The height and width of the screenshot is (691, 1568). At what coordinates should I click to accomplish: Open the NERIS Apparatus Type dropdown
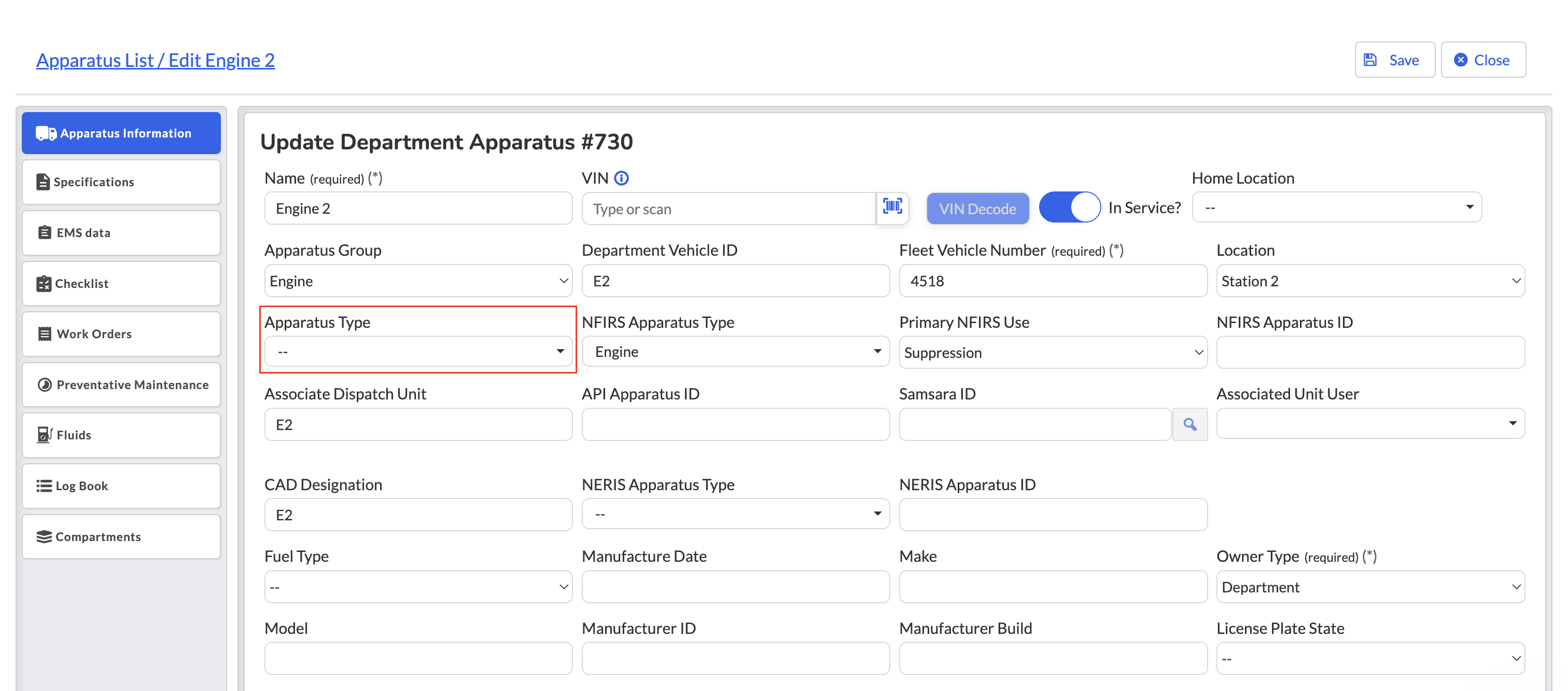[735, 515]
